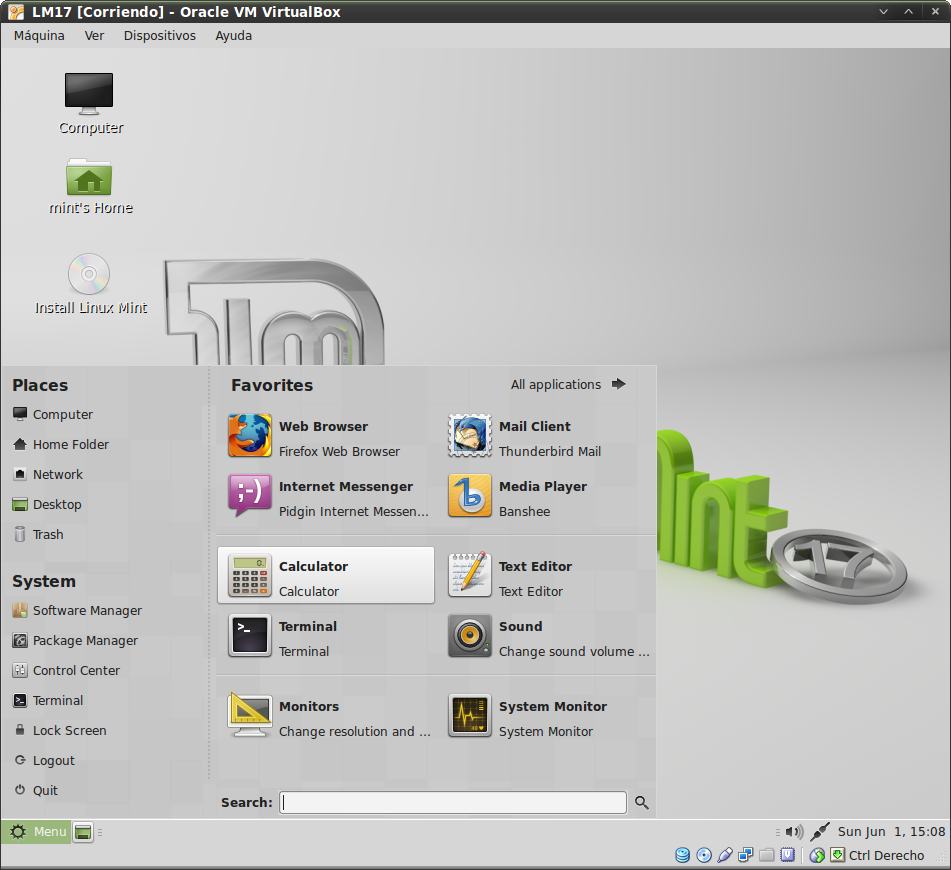Open Trash from Places
The height and width of the screenshot is (870, 951).
[47, 534]
